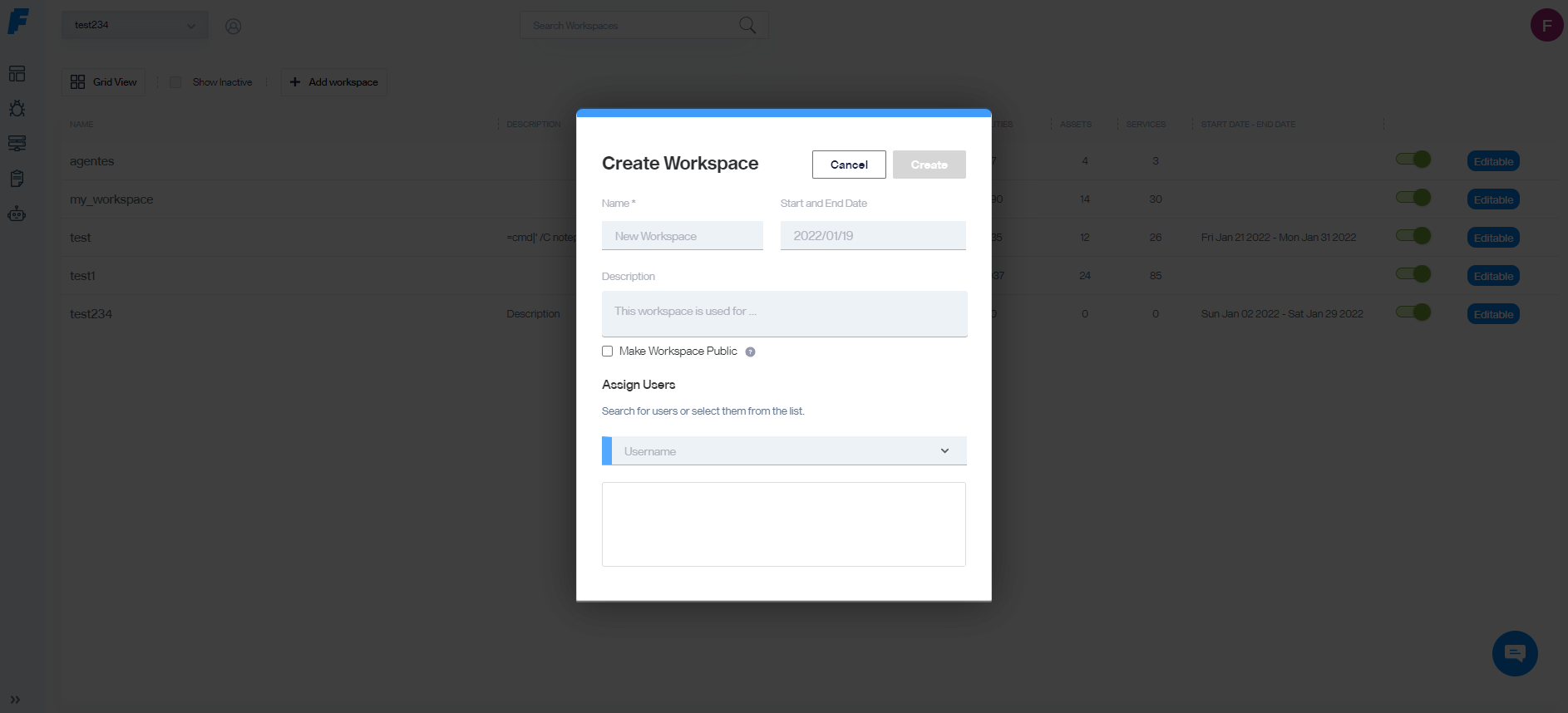Open the test234 workspace selector dropdown
This screenshot has width=1568, height=713.
pyautogui.click(x=135, y=25)
